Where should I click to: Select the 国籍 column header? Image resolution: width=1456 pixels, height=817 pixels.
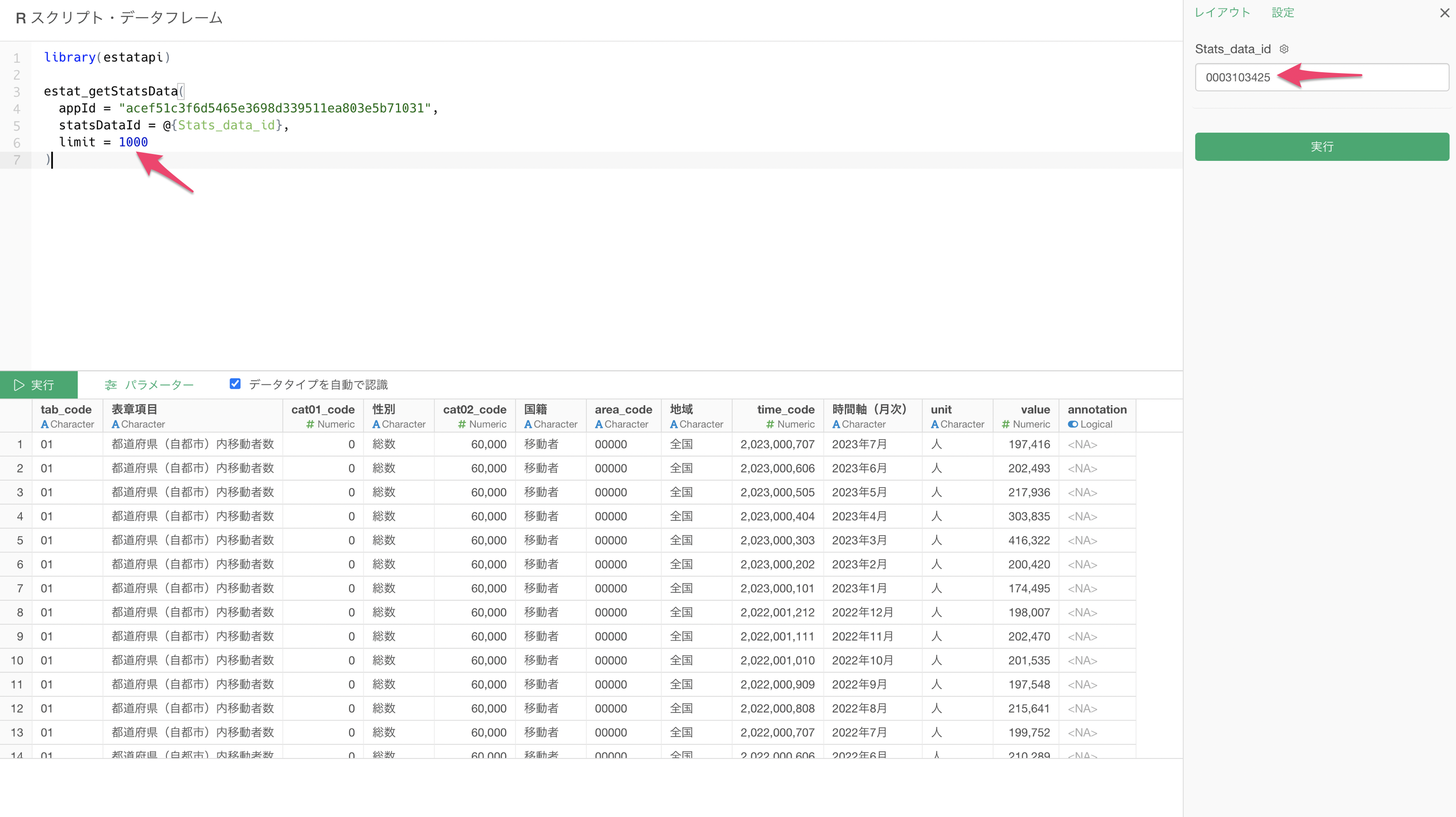[551, 416]
